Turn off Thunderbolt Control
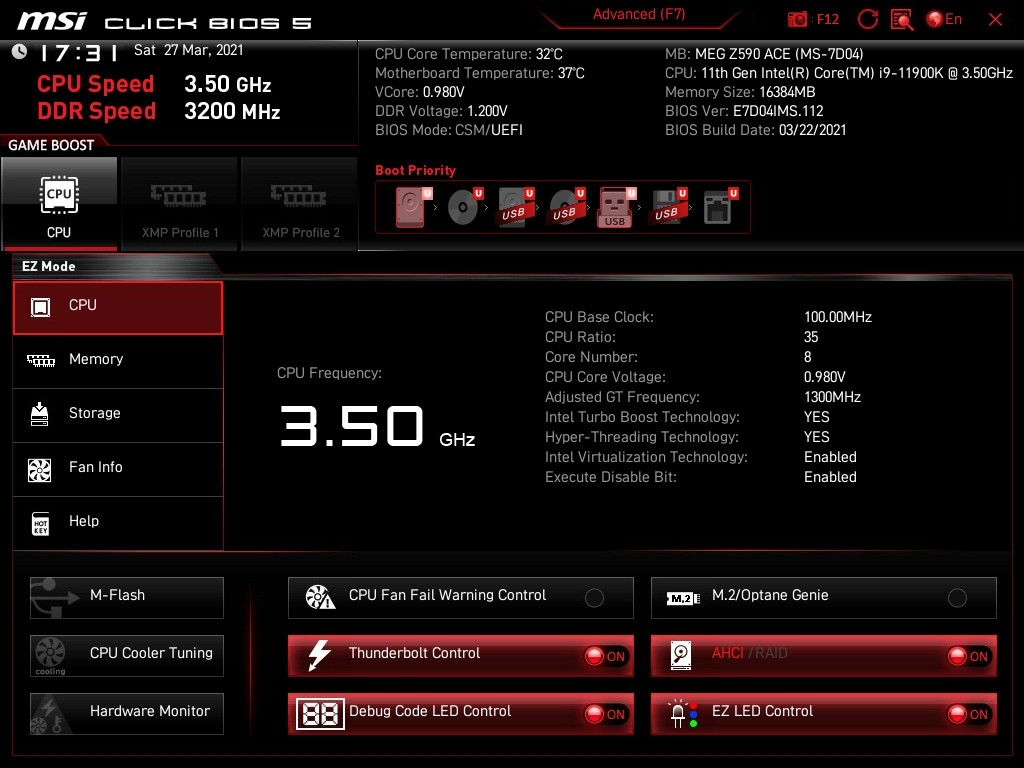 click(x=606, y=656)
